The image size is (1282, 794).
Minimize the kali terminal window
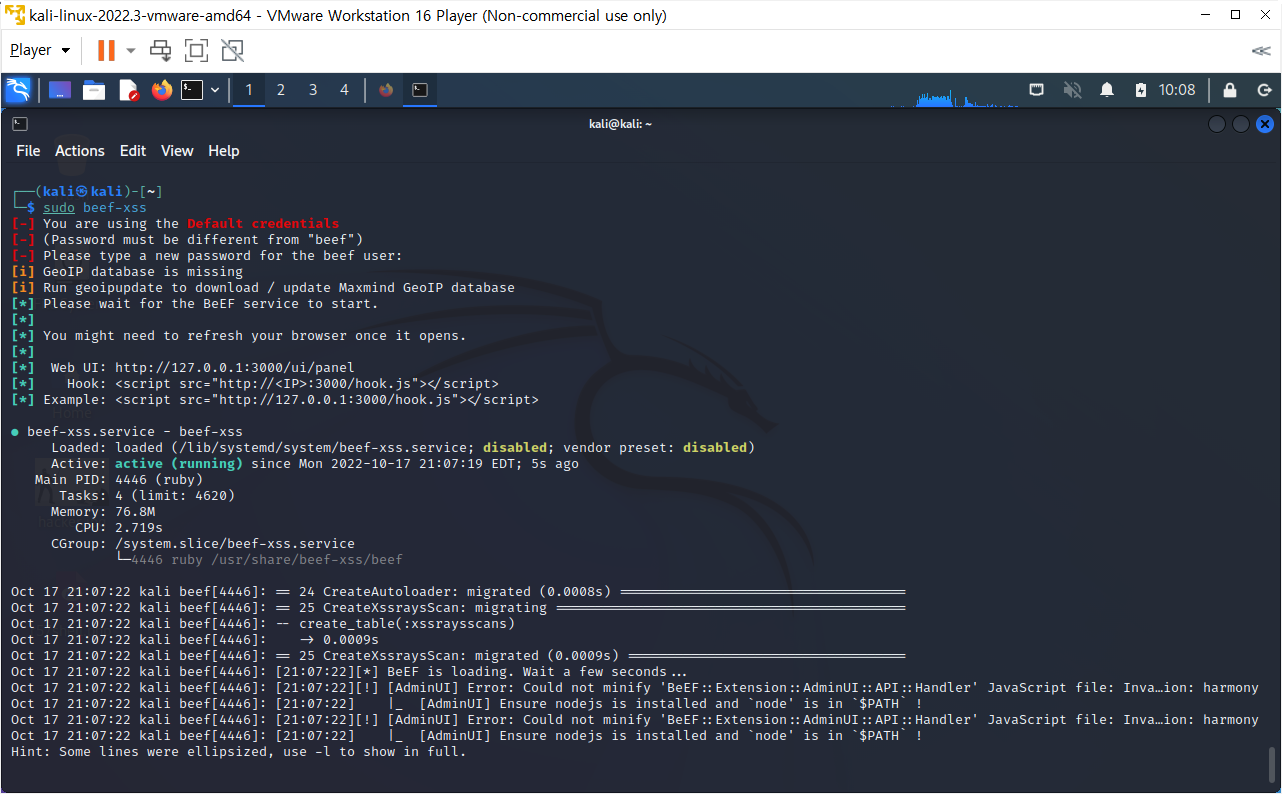pyautogui.click(x=1217, y=124)
